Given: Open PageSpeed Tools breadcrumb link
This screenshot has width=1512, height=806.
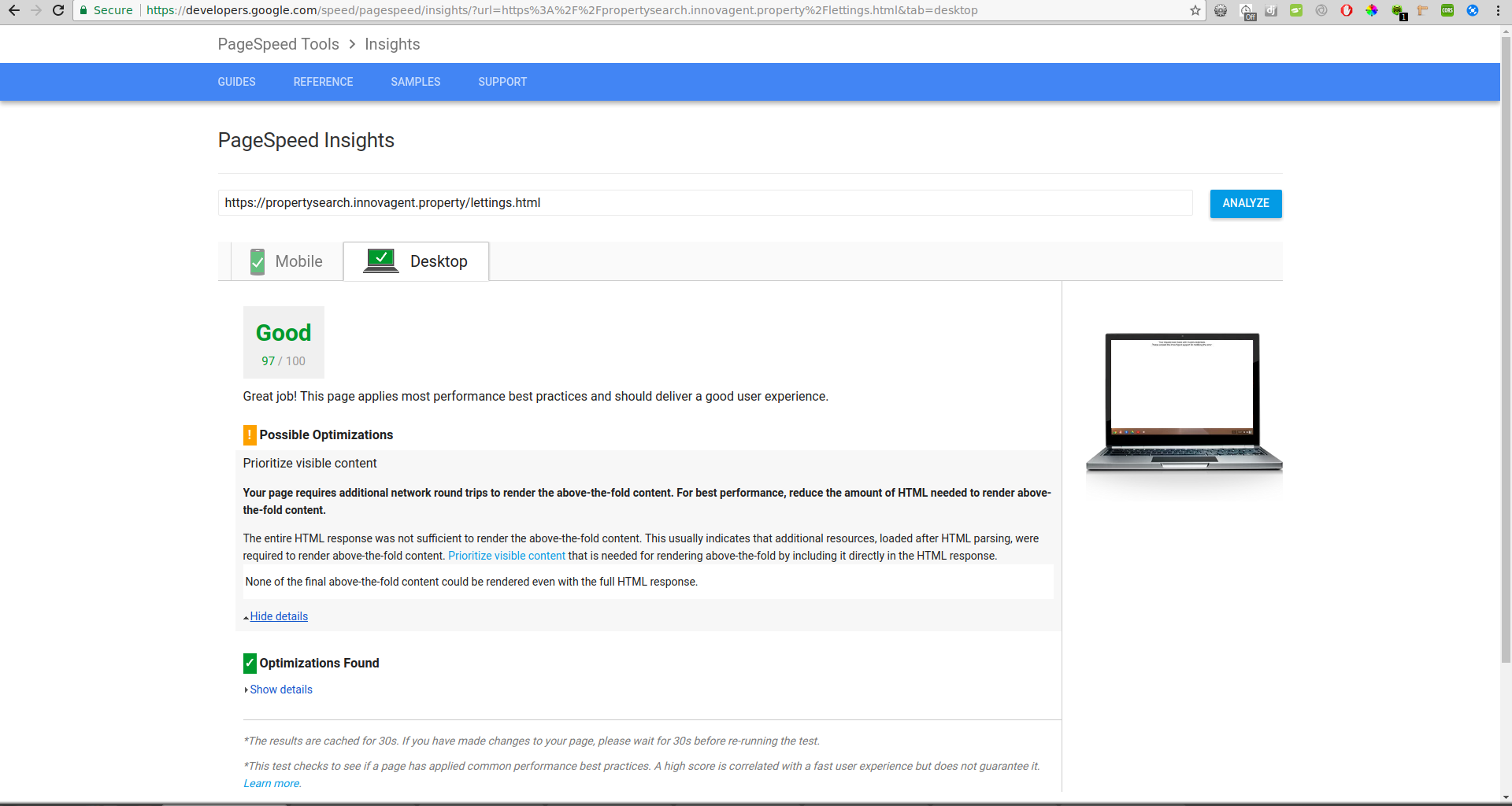Looking at the screenshot, I should [x=278, y=44].
